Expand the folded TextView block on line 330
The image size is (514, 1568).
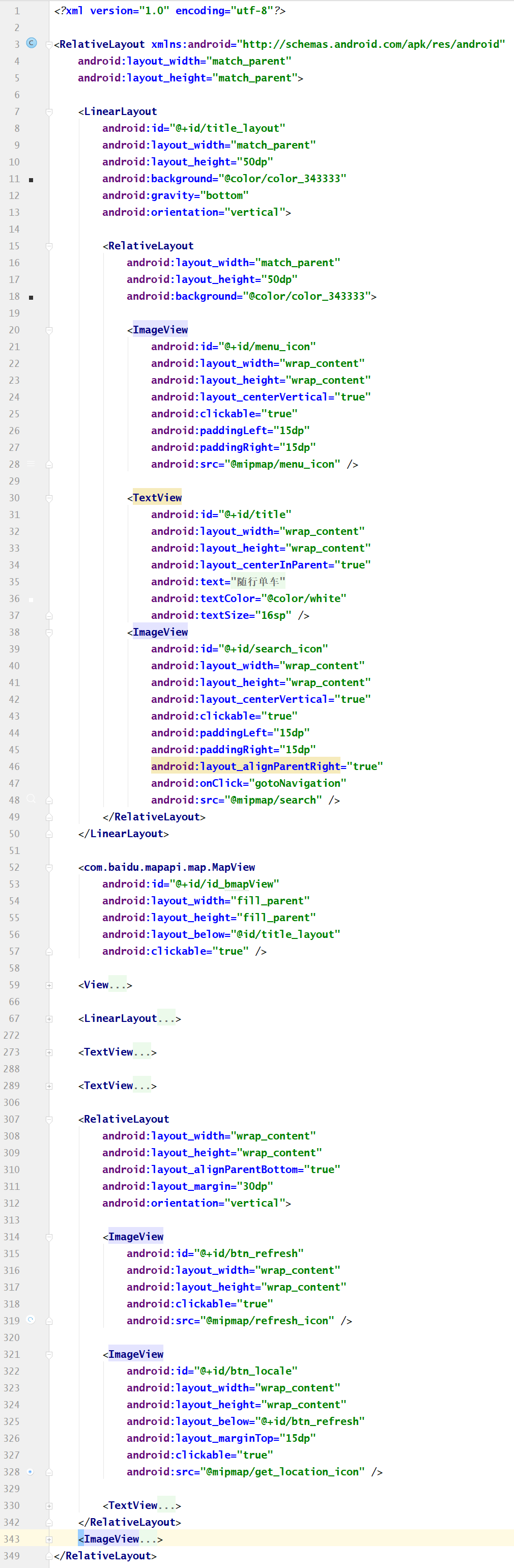point(49,1506)
